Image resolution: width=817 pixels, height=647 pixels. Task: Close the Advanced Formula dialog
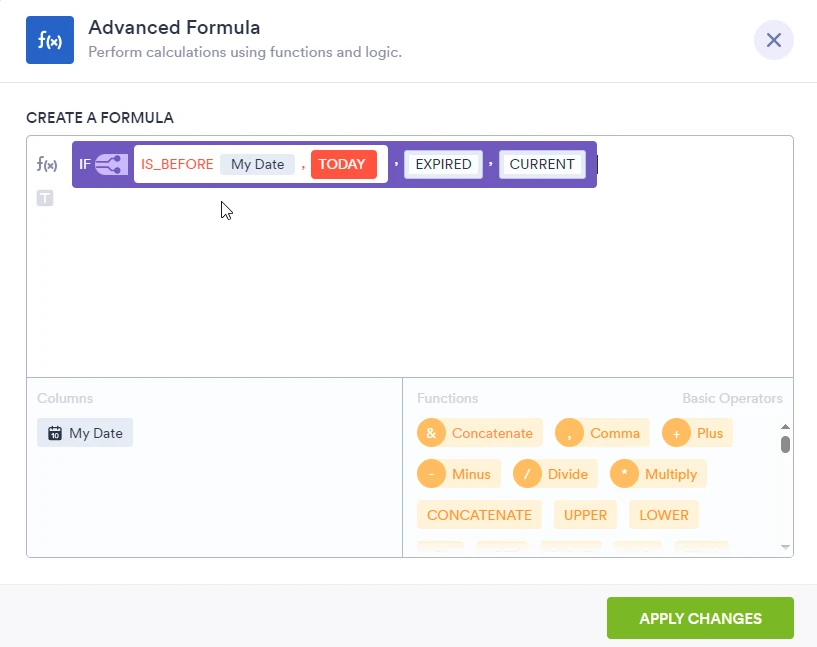[x=773, y=40]
